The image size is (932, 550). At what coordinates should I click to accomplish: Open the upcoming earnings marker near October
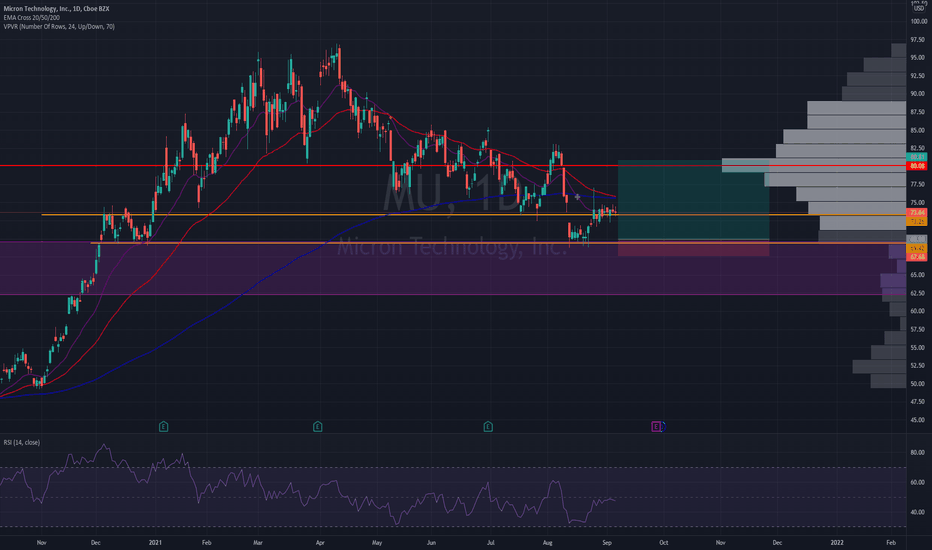(x=656, y=426)
